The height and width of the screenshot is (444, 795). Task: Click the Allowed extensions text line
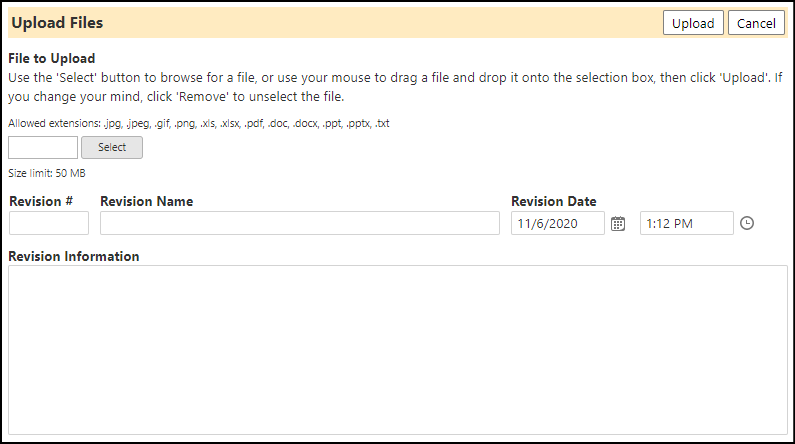pyautogui.click(x=199, y=123)
